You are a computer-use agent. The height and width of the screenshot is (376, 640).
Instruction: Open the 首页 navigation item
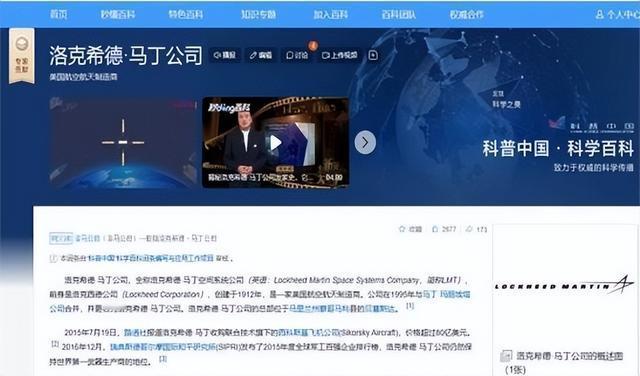tap(58, 14)
